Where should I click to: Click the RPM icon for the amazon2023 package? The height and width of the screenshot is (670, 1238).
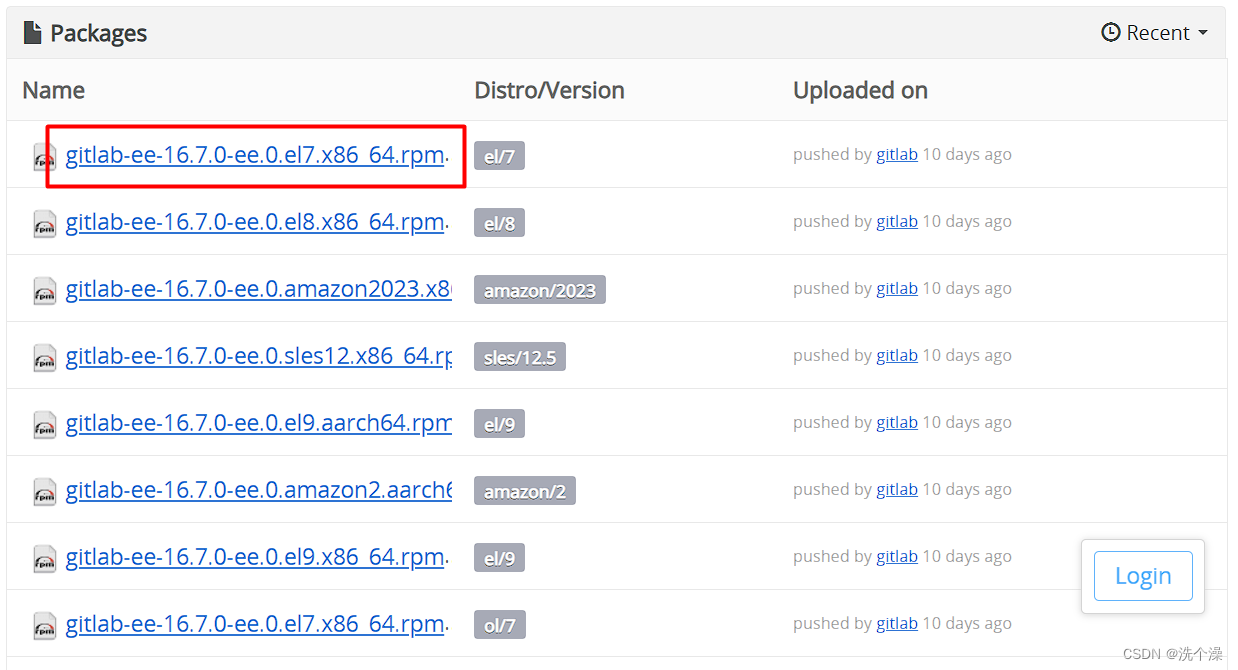click(x=43, y=291)
